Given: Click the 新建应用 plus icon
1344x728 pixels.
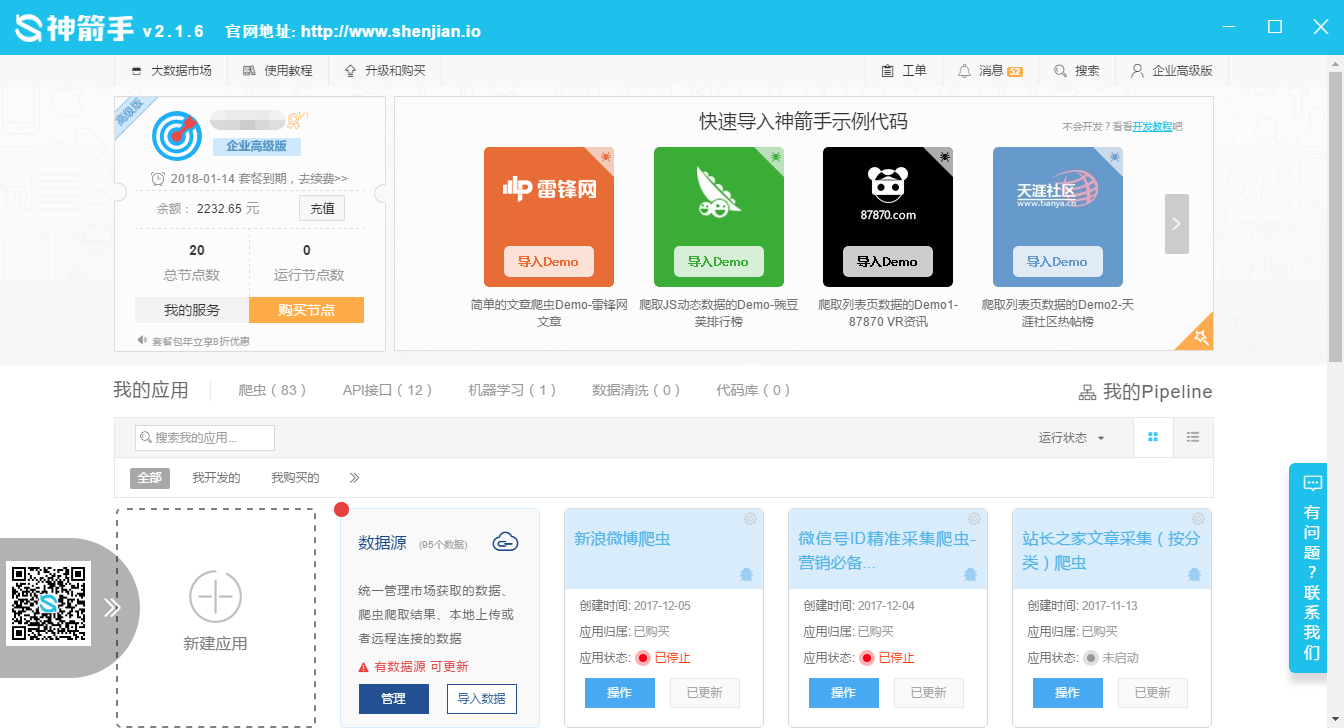Looking at the screenshot, I should pos(215,596).
